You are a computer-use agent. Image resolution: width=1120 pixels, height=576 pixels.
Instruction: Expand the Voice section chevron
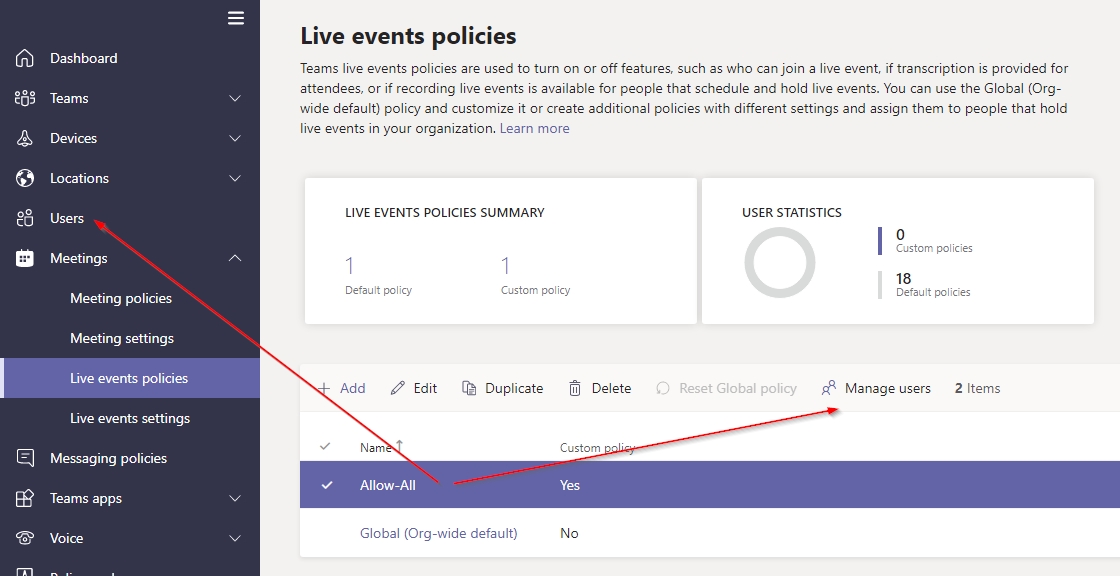coord(235,538)
